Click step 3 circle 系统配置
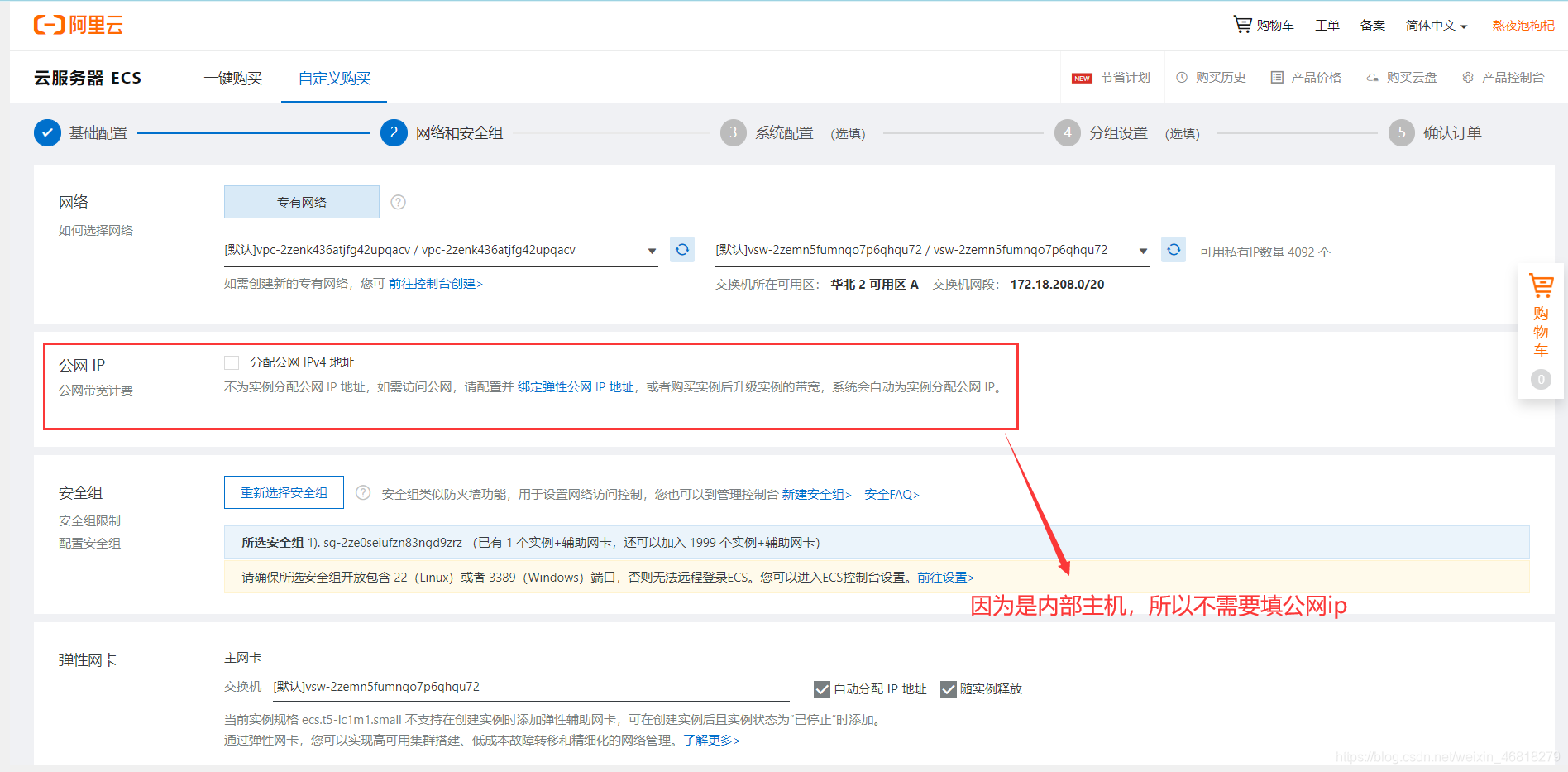Image resolution: width=1568 pixels, height=772 pixels. (733, 133)
